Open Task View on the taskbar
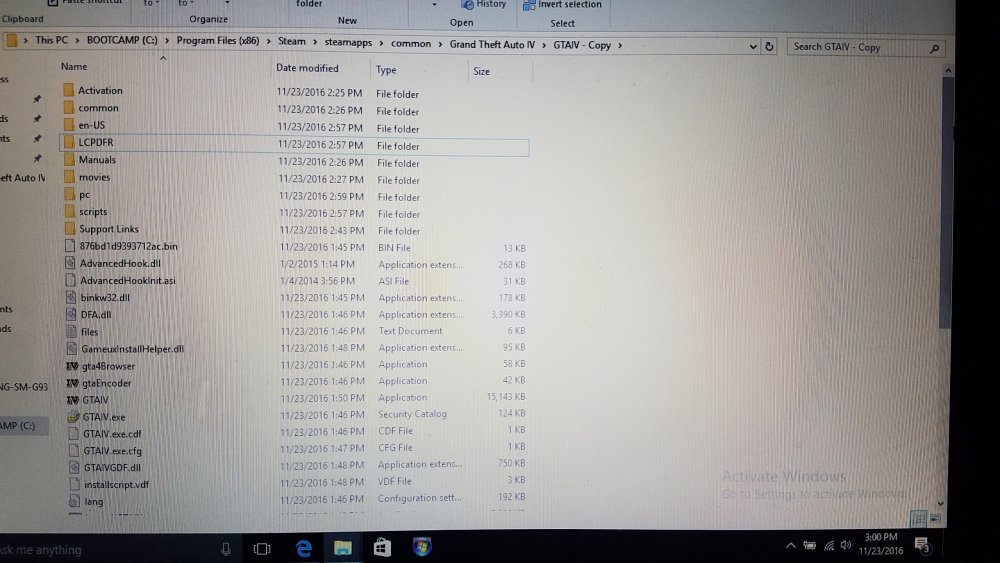Viewport: 1000px width, 563px height. pos(262,549)
